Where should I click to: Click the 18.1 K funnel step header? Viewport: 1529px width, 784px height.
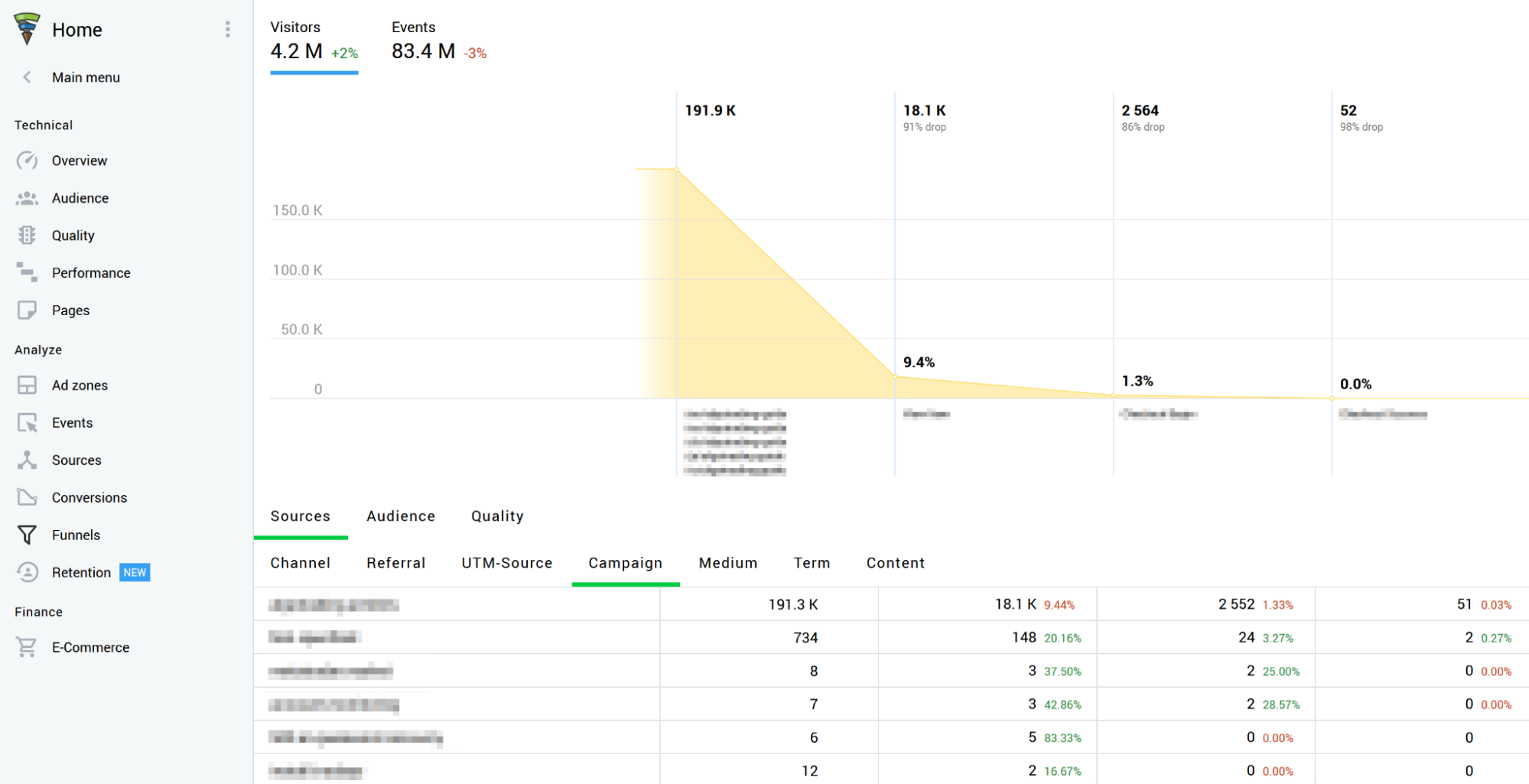click(x=924, y=111)
